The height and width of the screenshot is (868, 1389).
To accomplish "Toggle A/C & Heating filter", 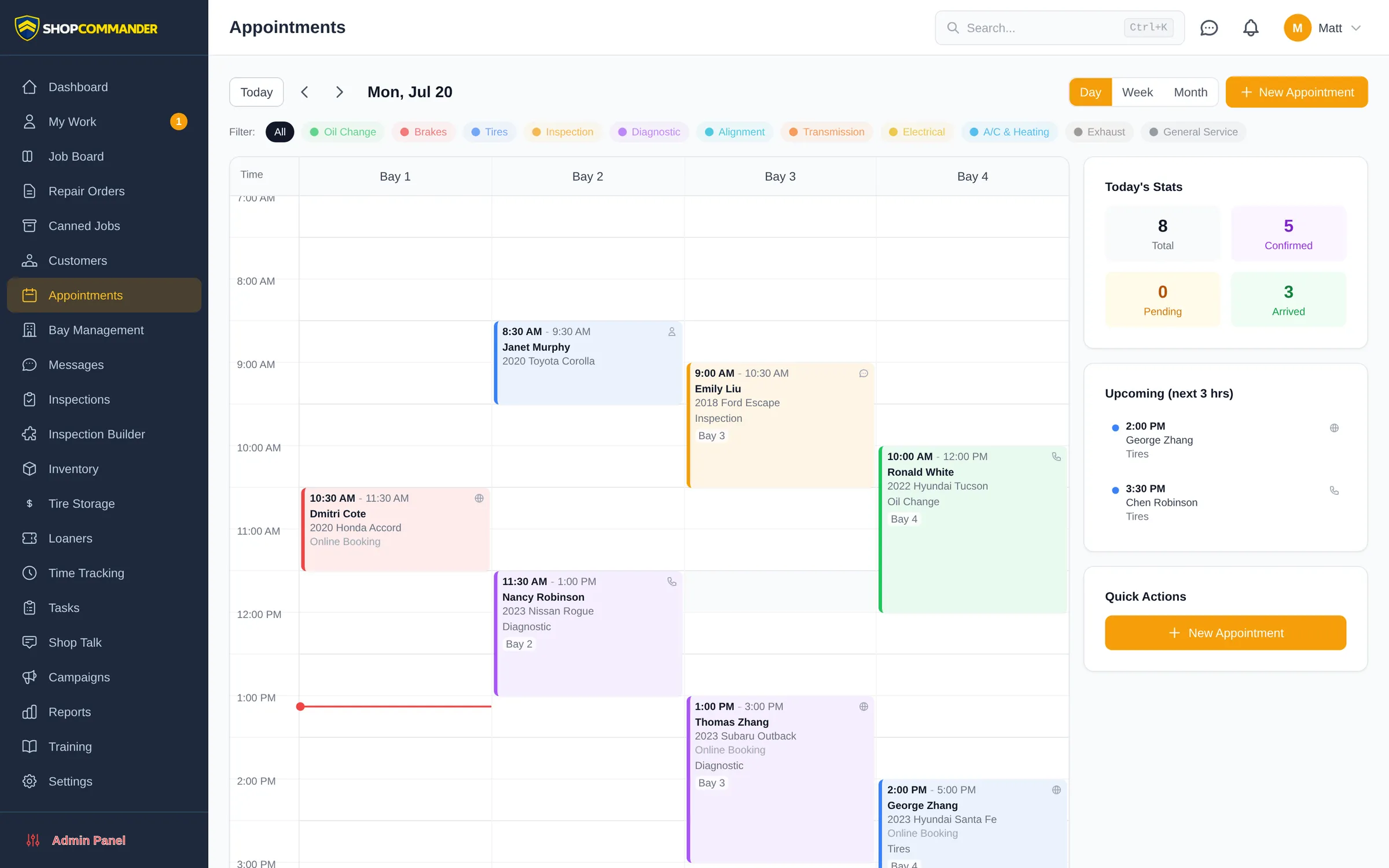I will coord(1009,132).
